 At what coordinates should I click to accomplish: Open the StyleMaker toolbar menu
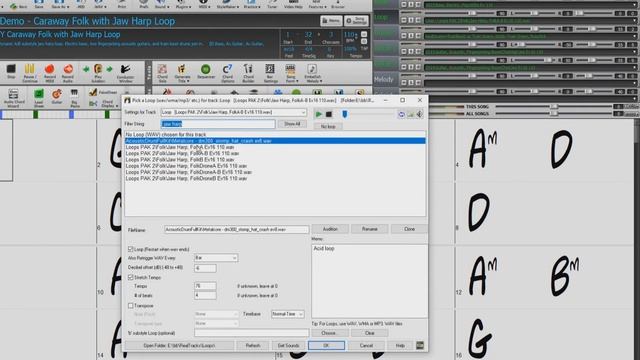(227, 4)
